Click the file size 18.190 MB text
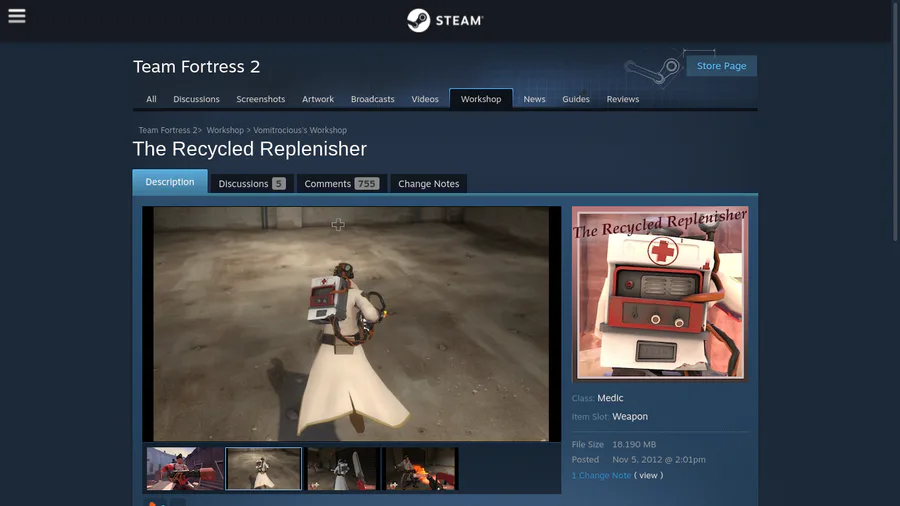The height and width of the screenshot is (506, 900). click(x=634, y=444)
